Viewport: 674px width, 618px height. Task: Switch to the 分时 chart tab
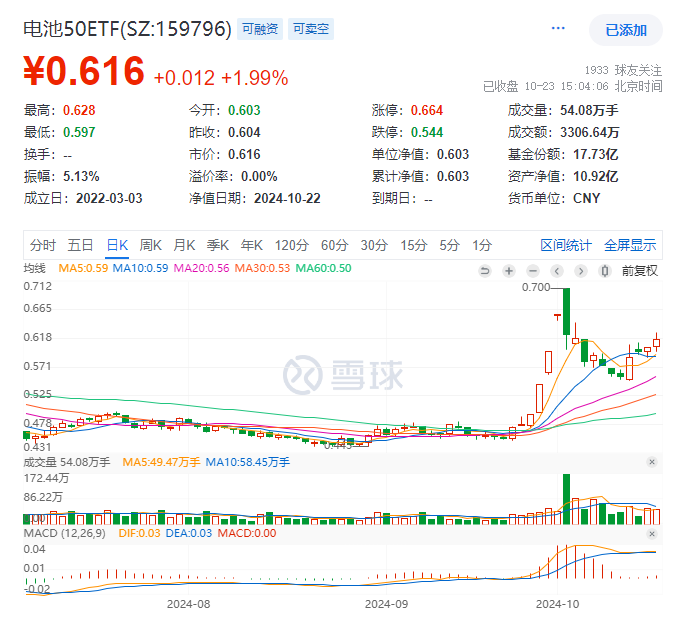43,245
